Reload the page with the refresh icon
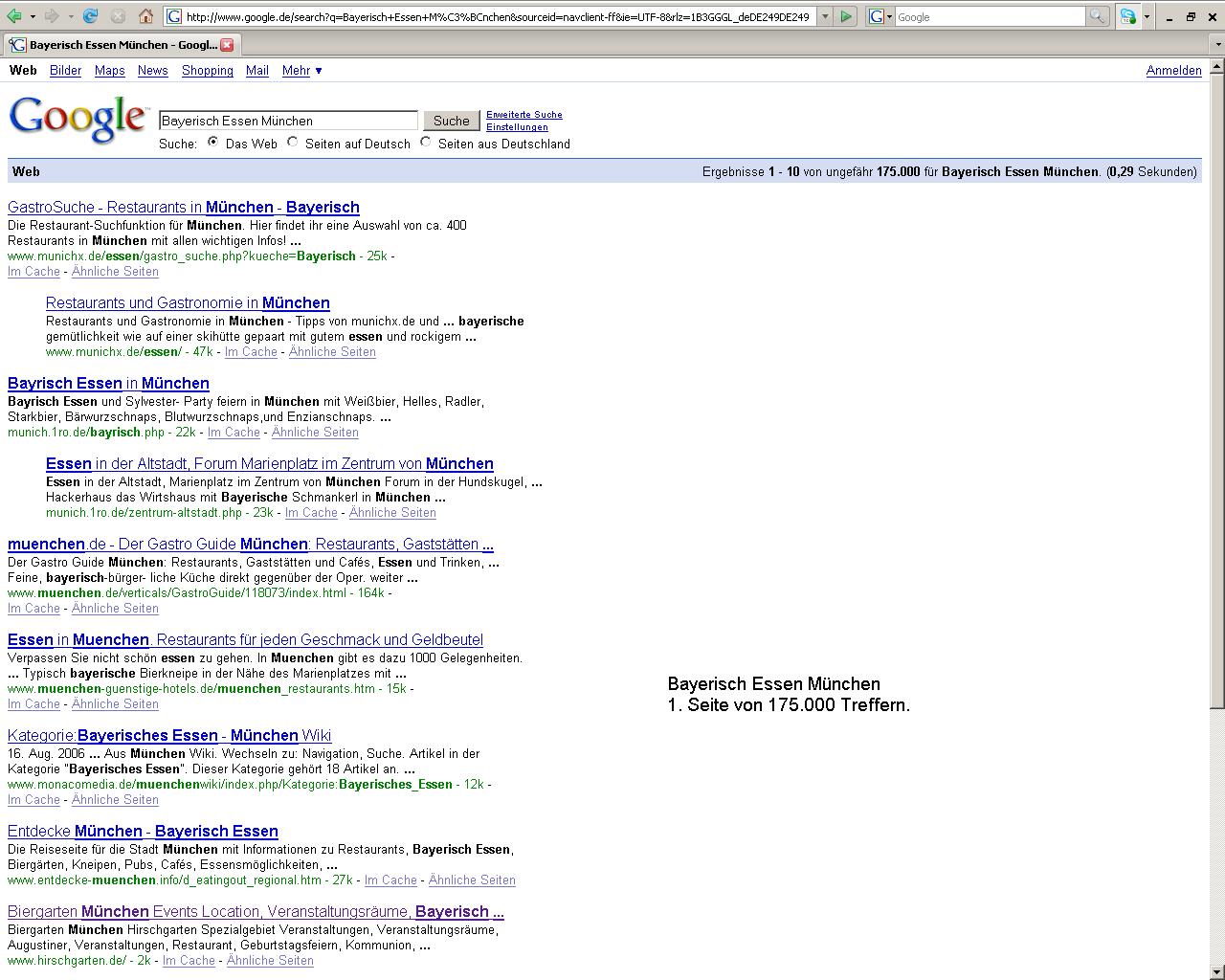The image size is (1225, 980). [91, 16]
